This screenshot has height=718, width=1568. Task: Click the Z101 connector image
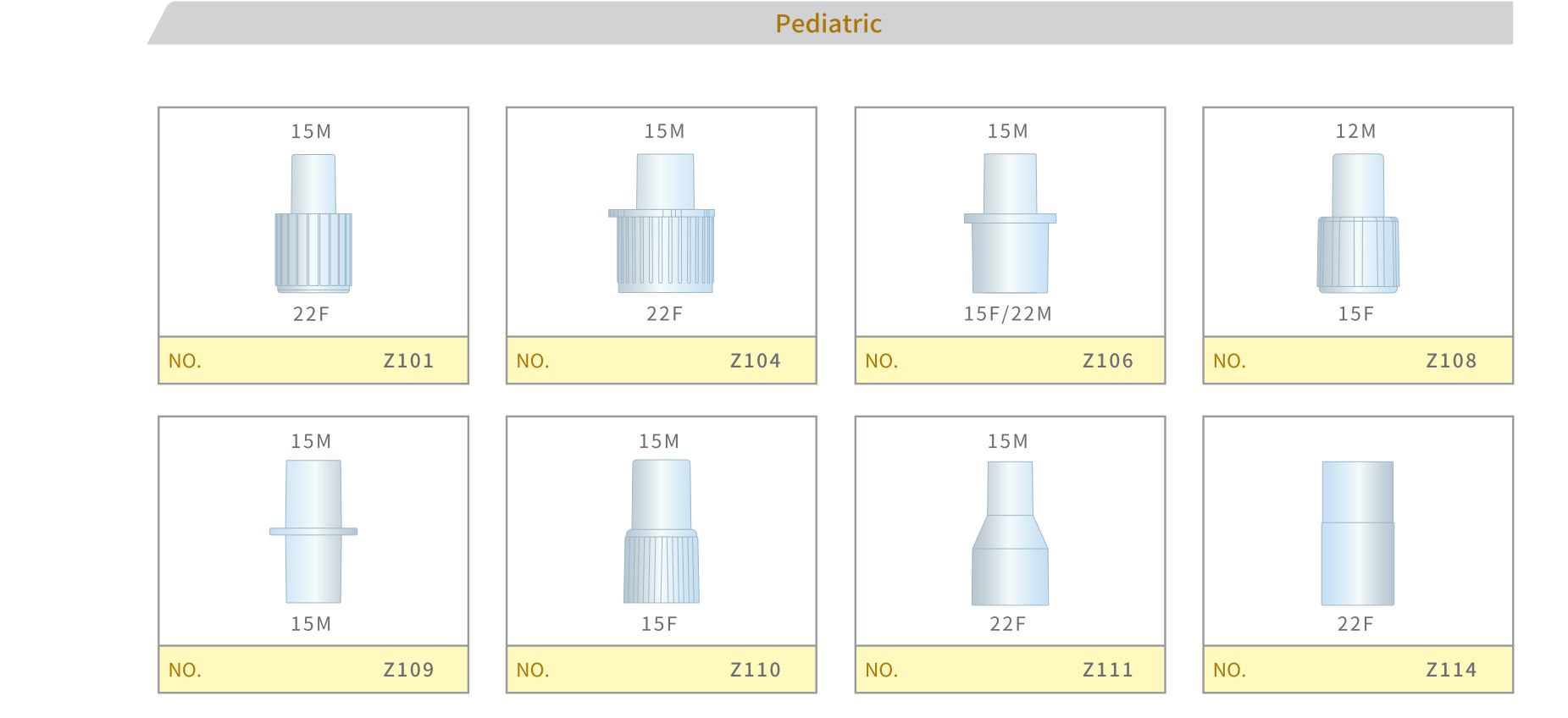pyautogui.click(x=313, y=224)
